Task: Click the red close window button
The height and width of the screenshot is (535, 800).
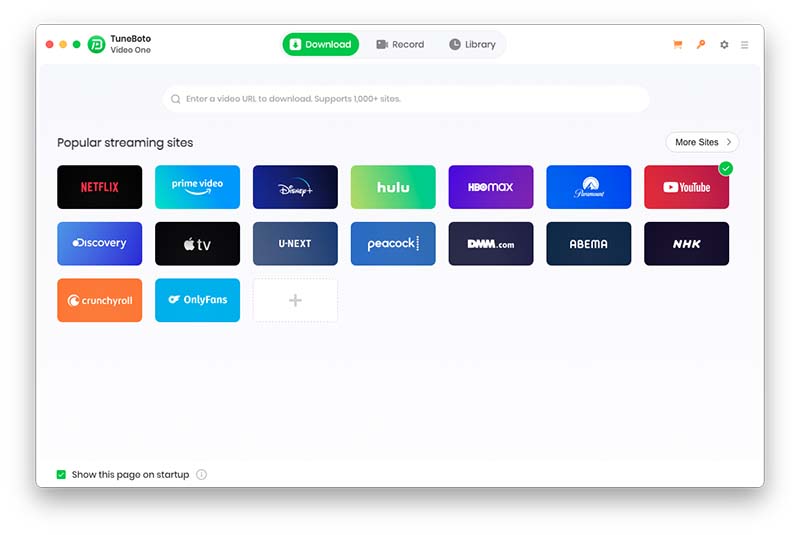Action: [49, 44]
